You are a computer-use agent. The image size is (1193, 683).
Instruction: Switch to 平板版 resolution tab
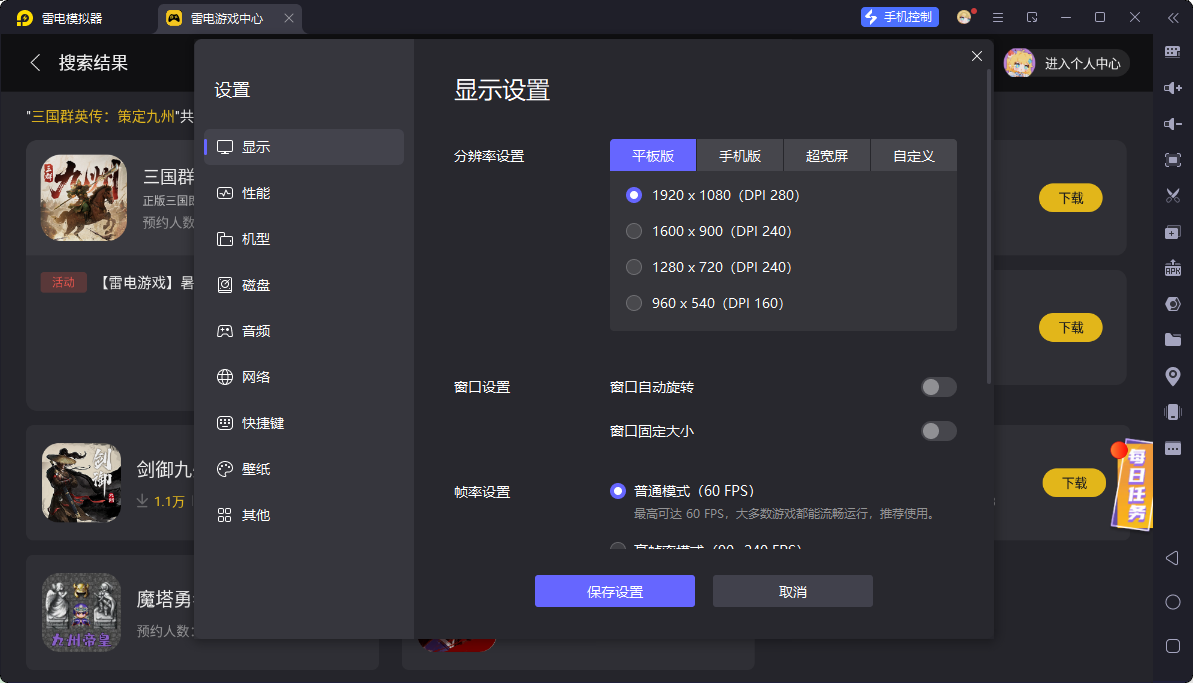(653, 155)
